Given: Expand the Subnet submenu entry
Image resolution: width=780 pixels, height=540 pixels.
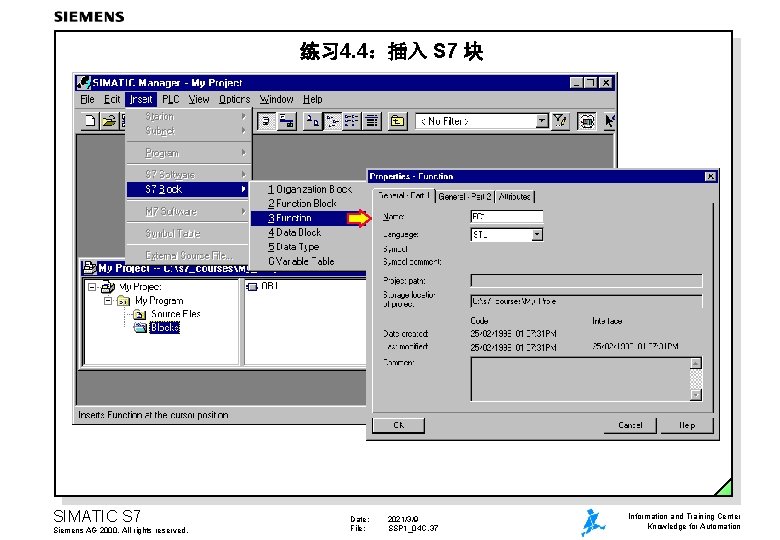Looking at the screenshot, I should pos(189,131).
